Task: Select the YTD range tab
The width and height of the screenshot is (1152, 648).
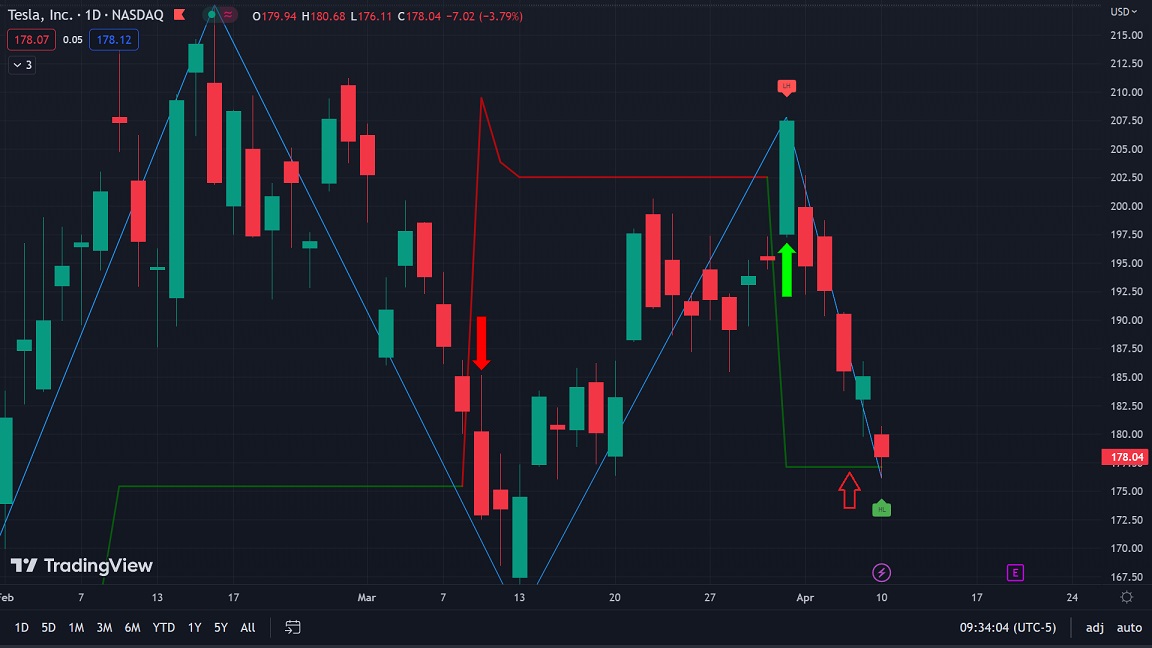Action: pos(163,627)
